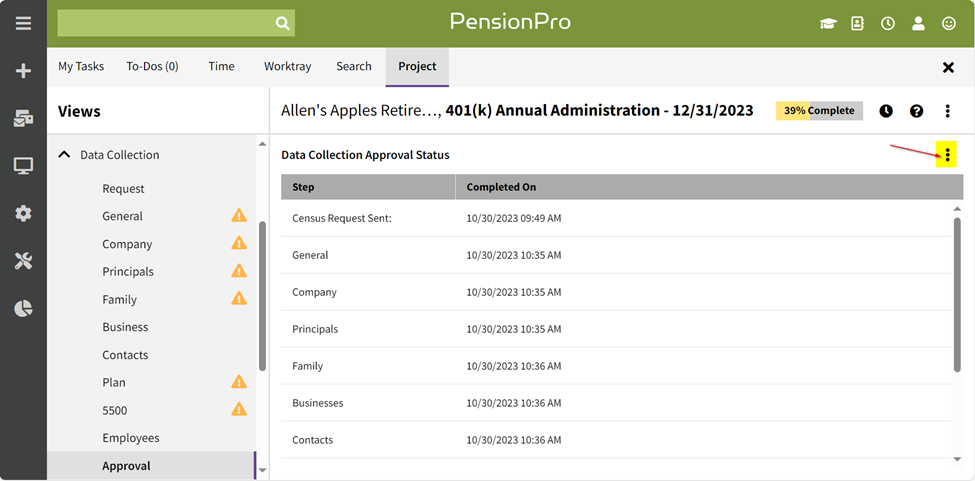This screenshot has width=975, height=481.
Task: Select the Businesses row in table
Action: (616, 403)
